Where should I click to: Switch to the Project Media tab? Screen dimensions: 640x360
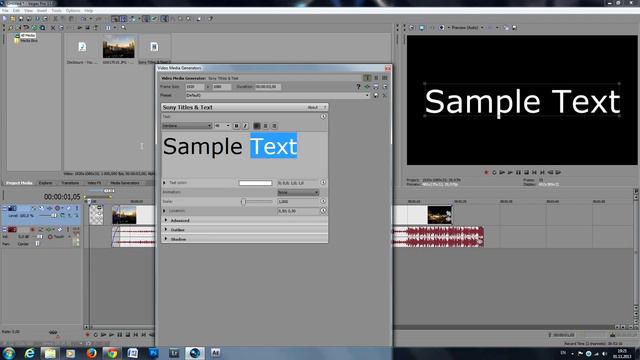coord(19,183)
